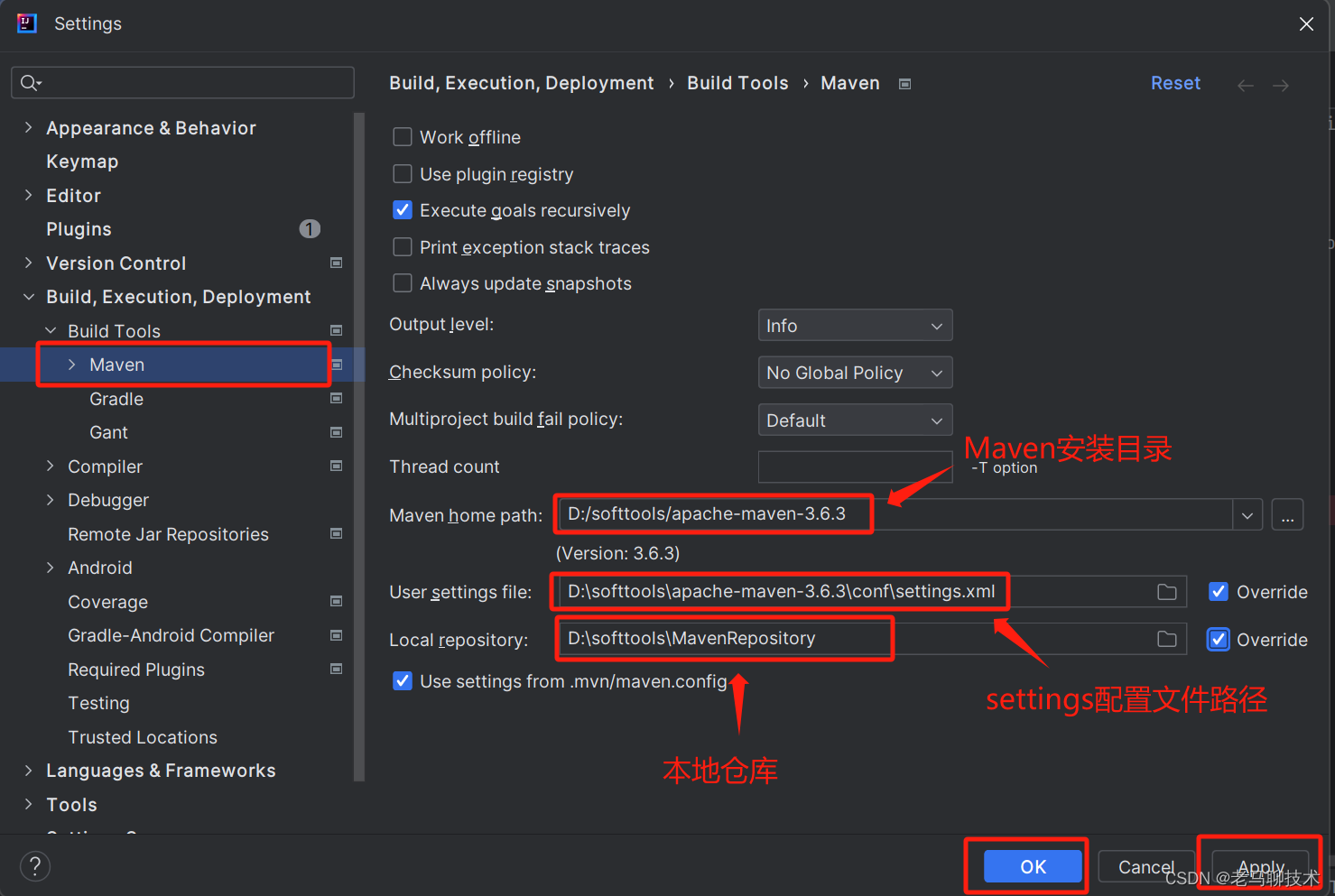
Task: Browse folder icon for User settings file
Action: (x=1167, y=592)
